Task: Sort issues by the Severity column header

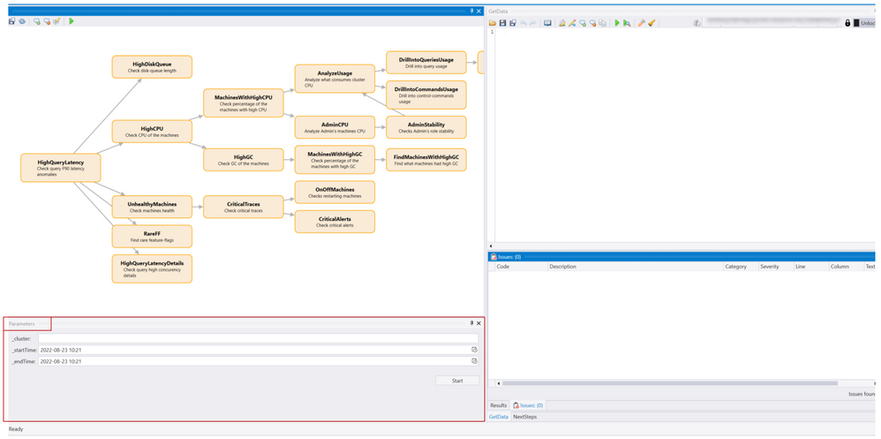Action: coord(770,267)
